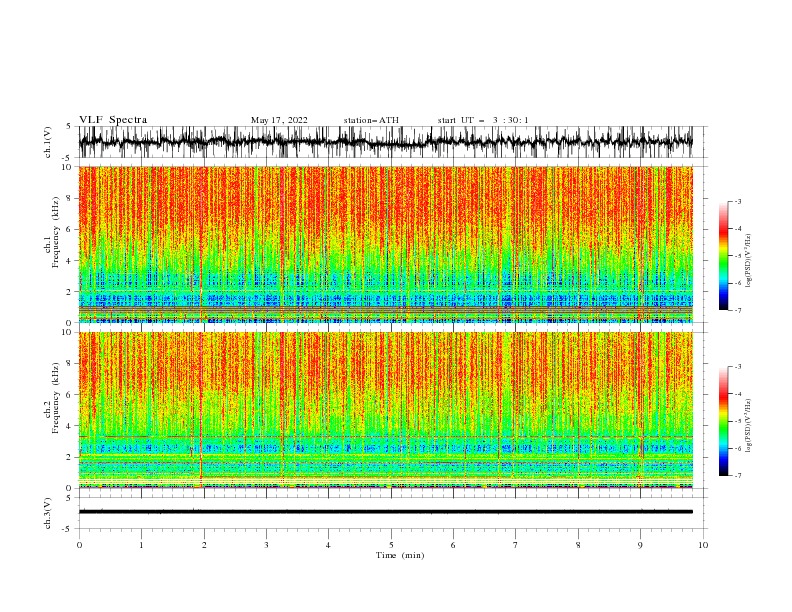Image resolution: width=792 pixels, height=612 pixels.
Task: Click the 'Time (min)' axis title
Action: (x=400, y=555)
